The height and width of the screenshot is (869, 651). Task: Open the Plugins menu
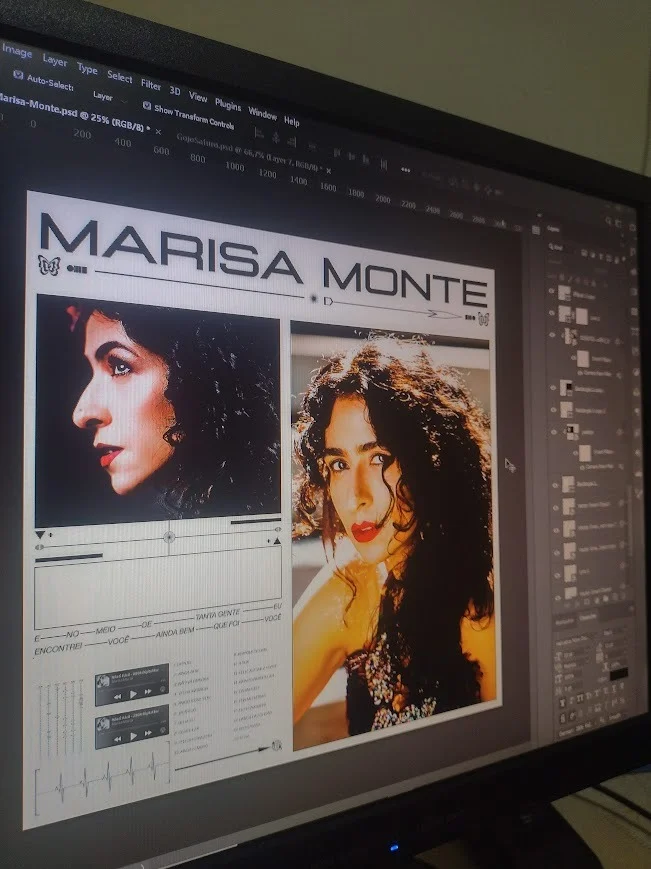[x=228, y=105]
